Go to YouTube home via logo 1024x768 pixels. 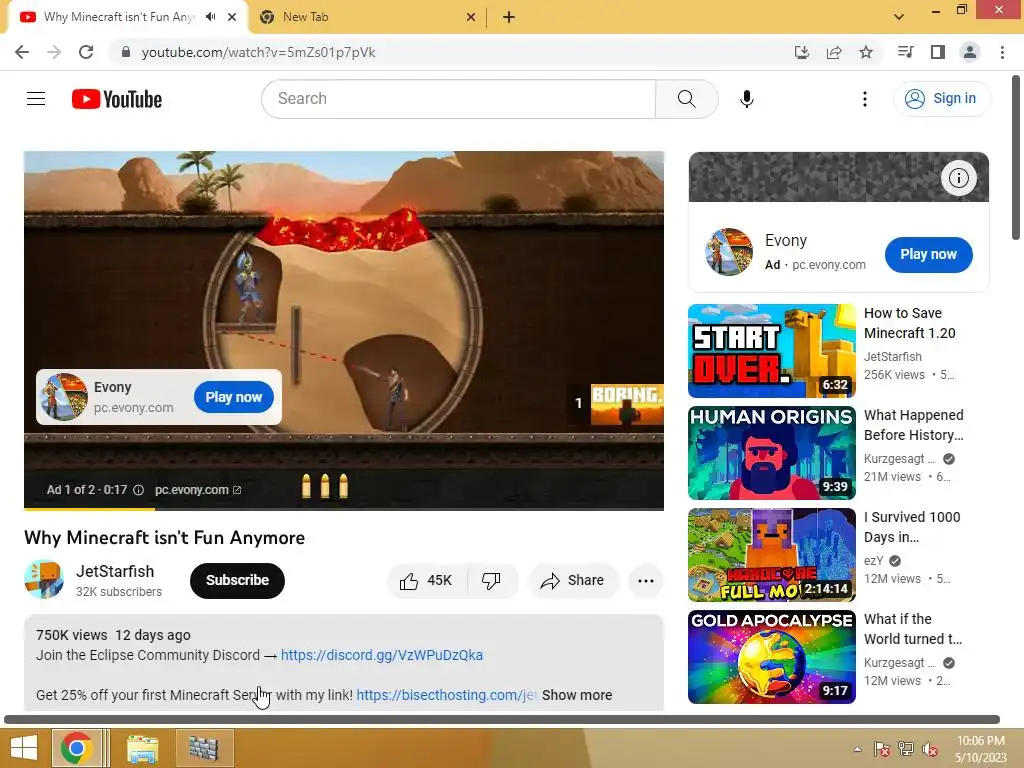[117, 99]
